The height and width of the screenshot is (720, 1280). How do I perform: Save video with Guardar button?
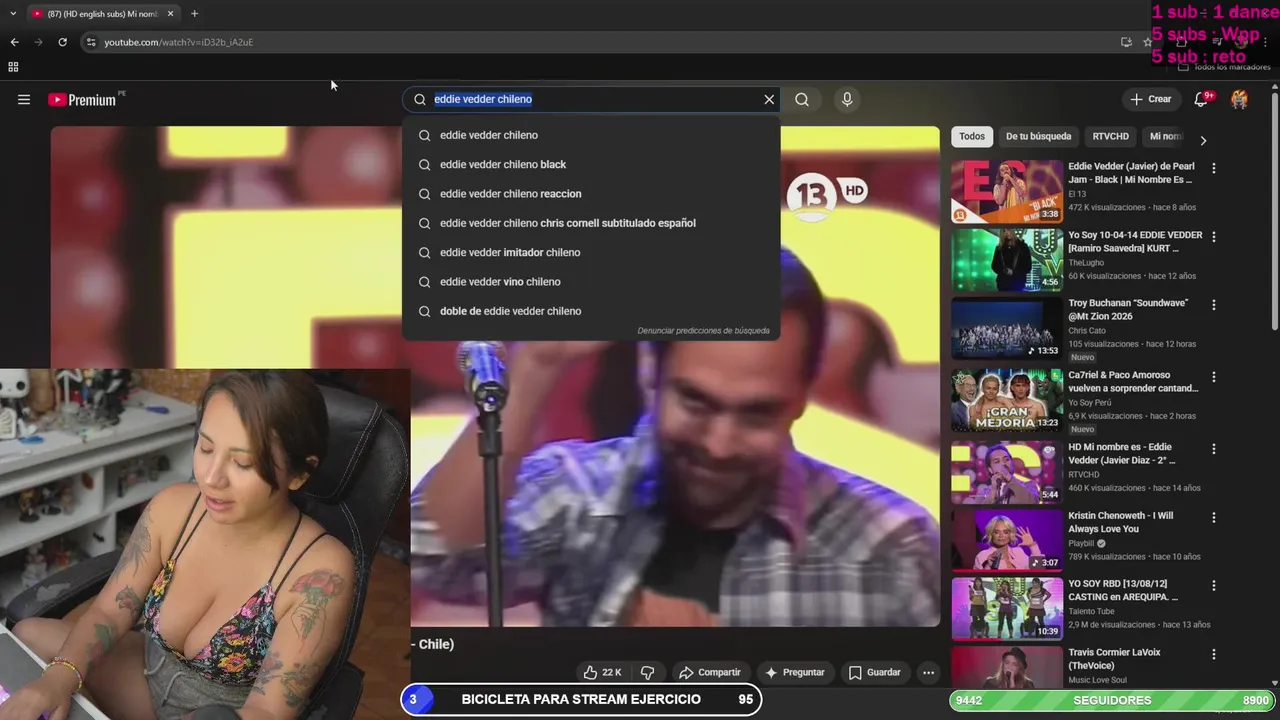874,672
